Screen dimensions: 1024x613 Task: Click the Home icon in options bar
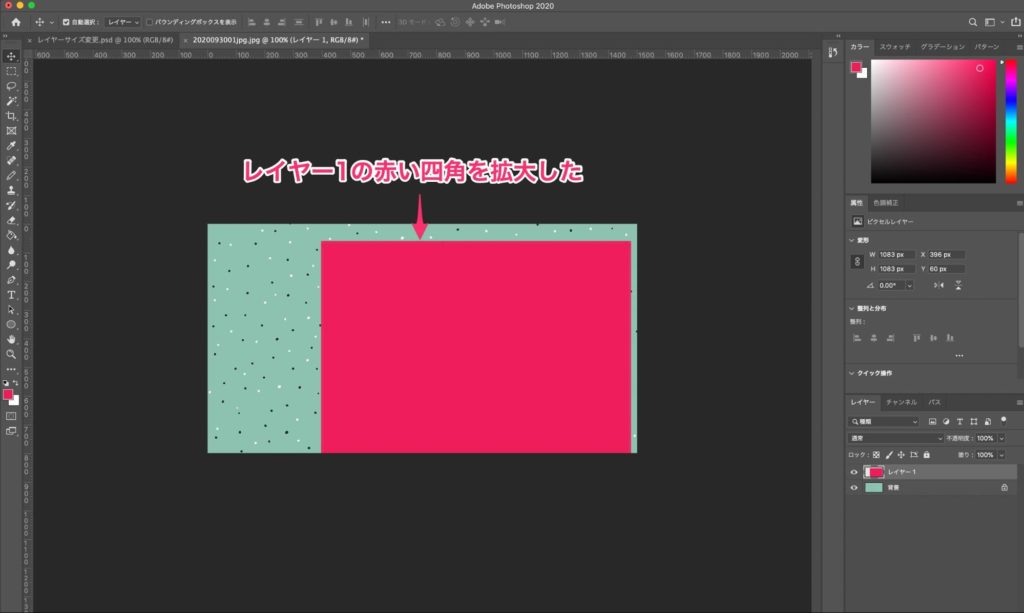click(15, 21)
